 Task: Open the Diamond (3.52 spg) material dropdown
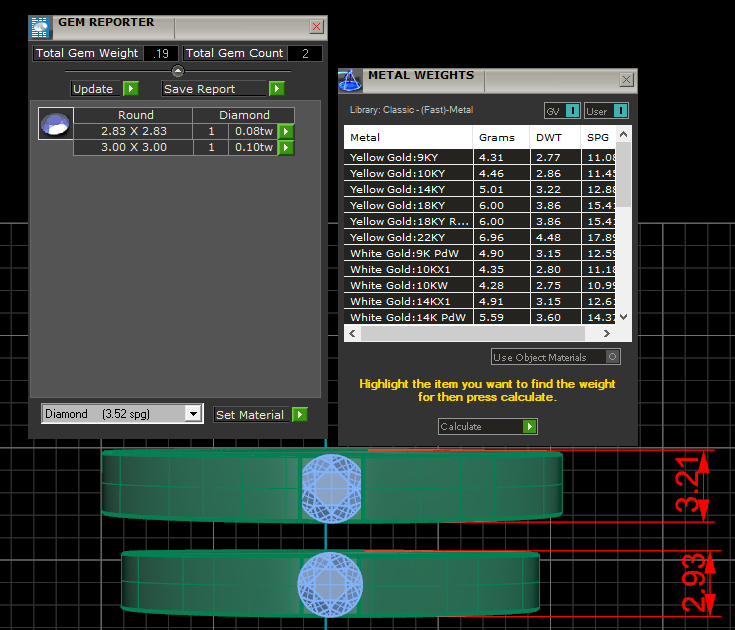193,414
